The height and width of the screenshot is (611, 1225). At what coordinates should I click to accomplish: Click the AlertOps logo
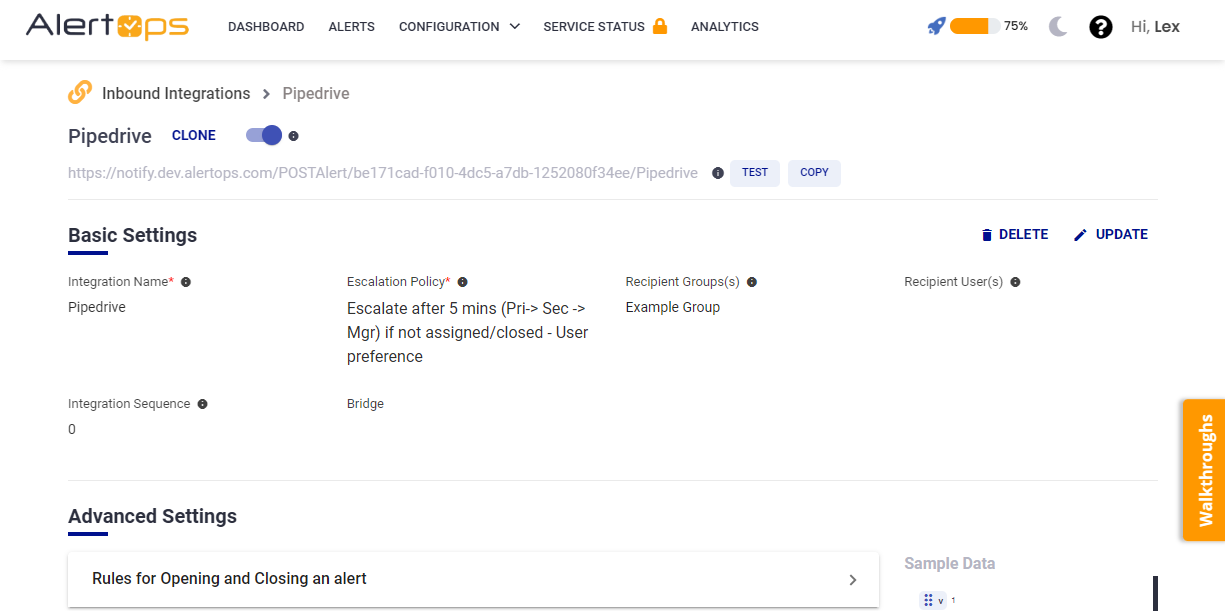click(107, 27)
